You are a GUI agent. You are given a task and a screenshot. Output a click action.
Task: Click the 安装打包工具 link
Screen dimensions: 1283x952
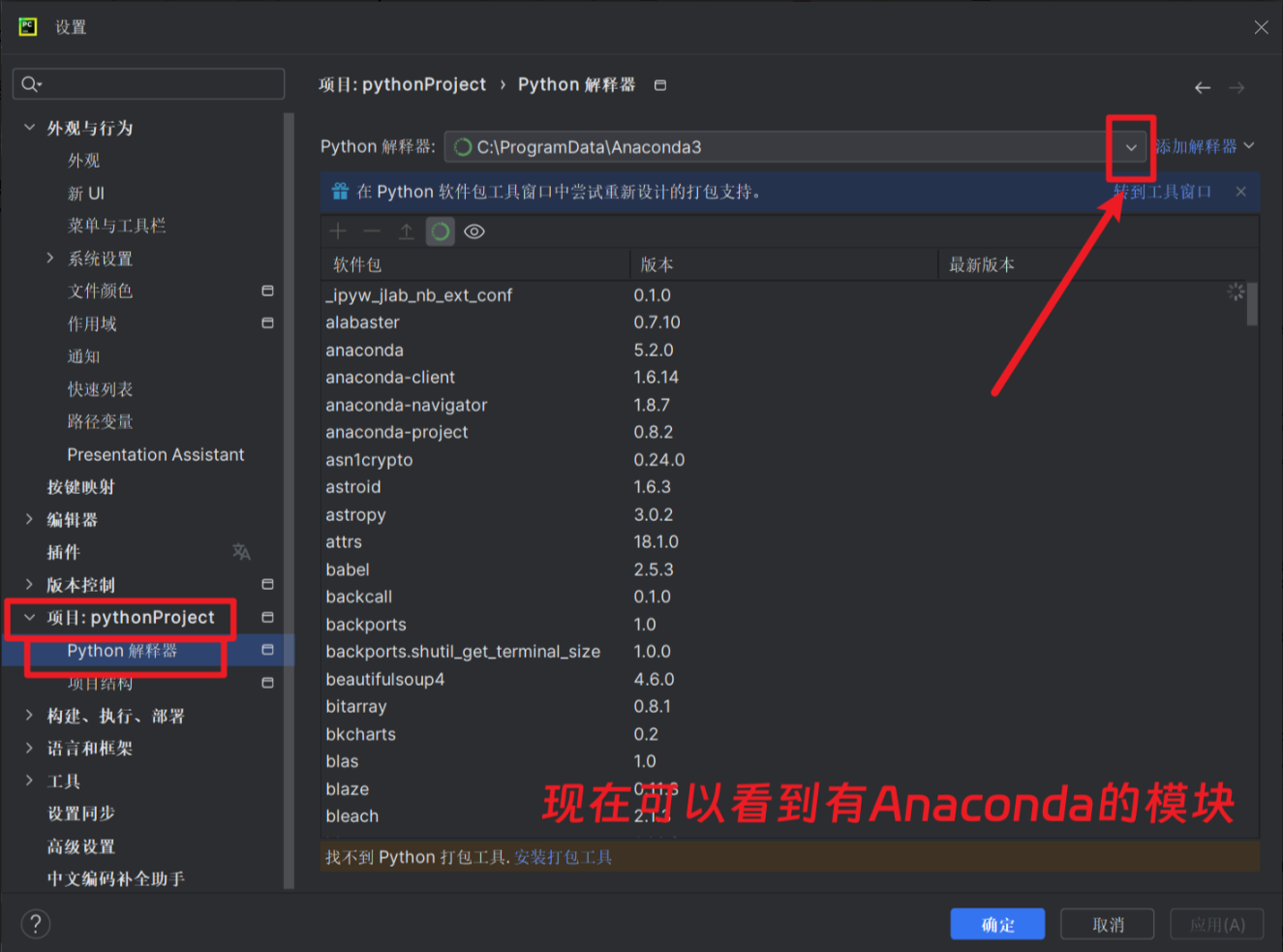click(563, 857)
